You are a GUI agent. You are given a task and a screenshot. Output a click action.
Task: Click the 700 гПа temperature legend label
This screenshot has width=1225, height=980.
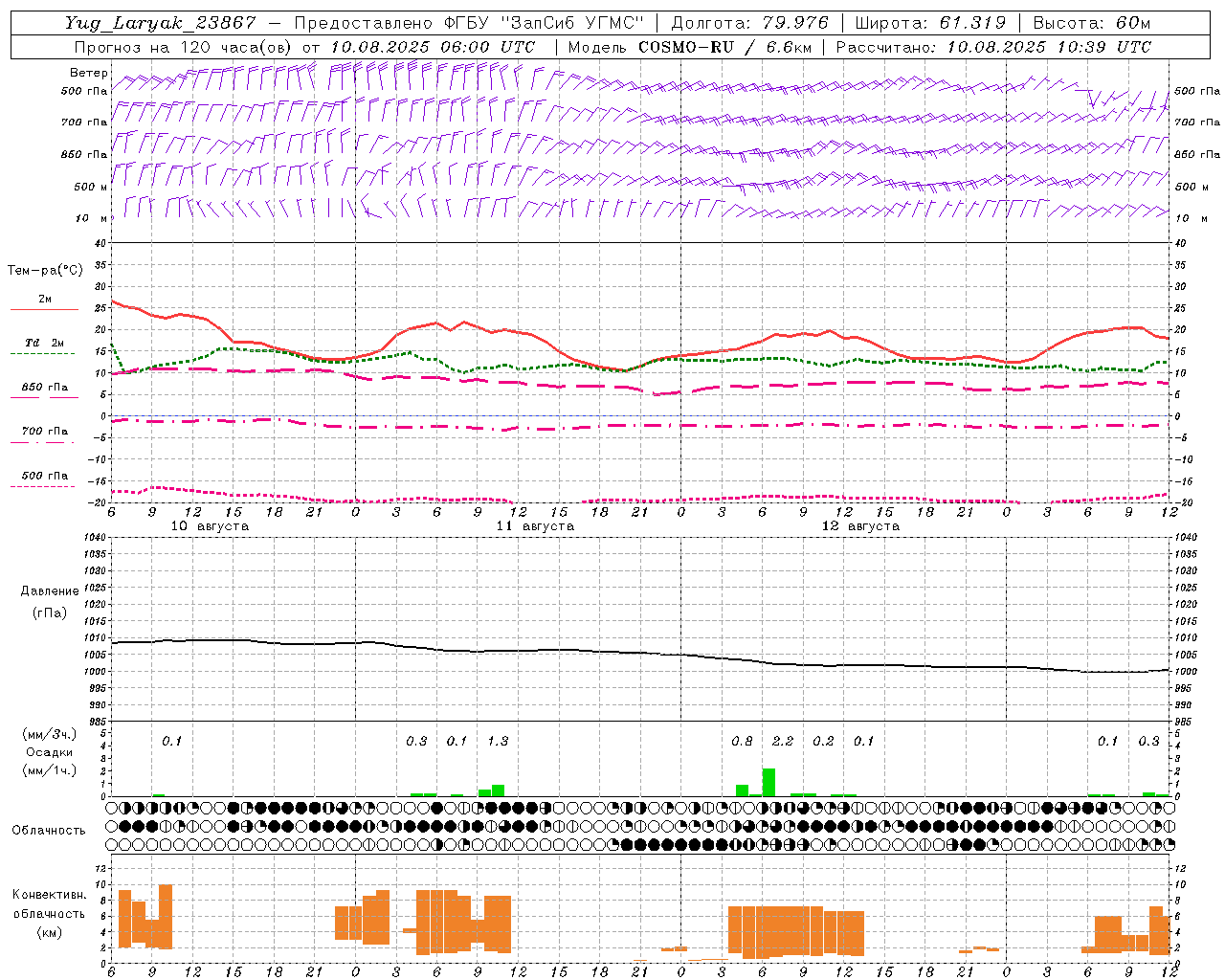point(44,431)
